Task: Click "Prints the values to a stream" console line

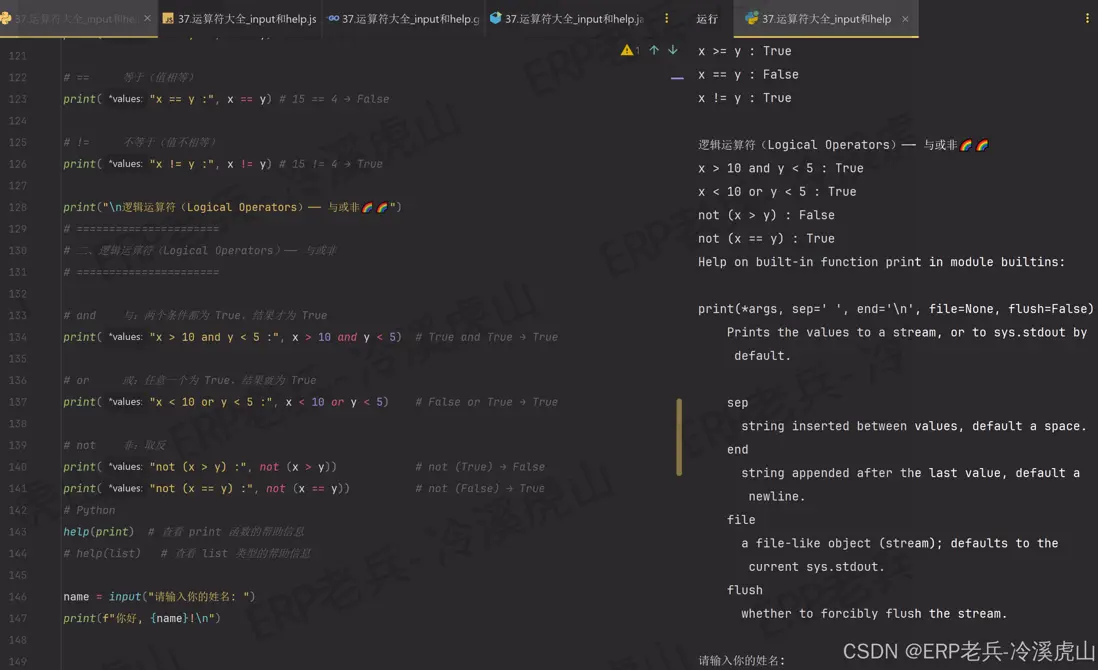Action: [907, 333]
